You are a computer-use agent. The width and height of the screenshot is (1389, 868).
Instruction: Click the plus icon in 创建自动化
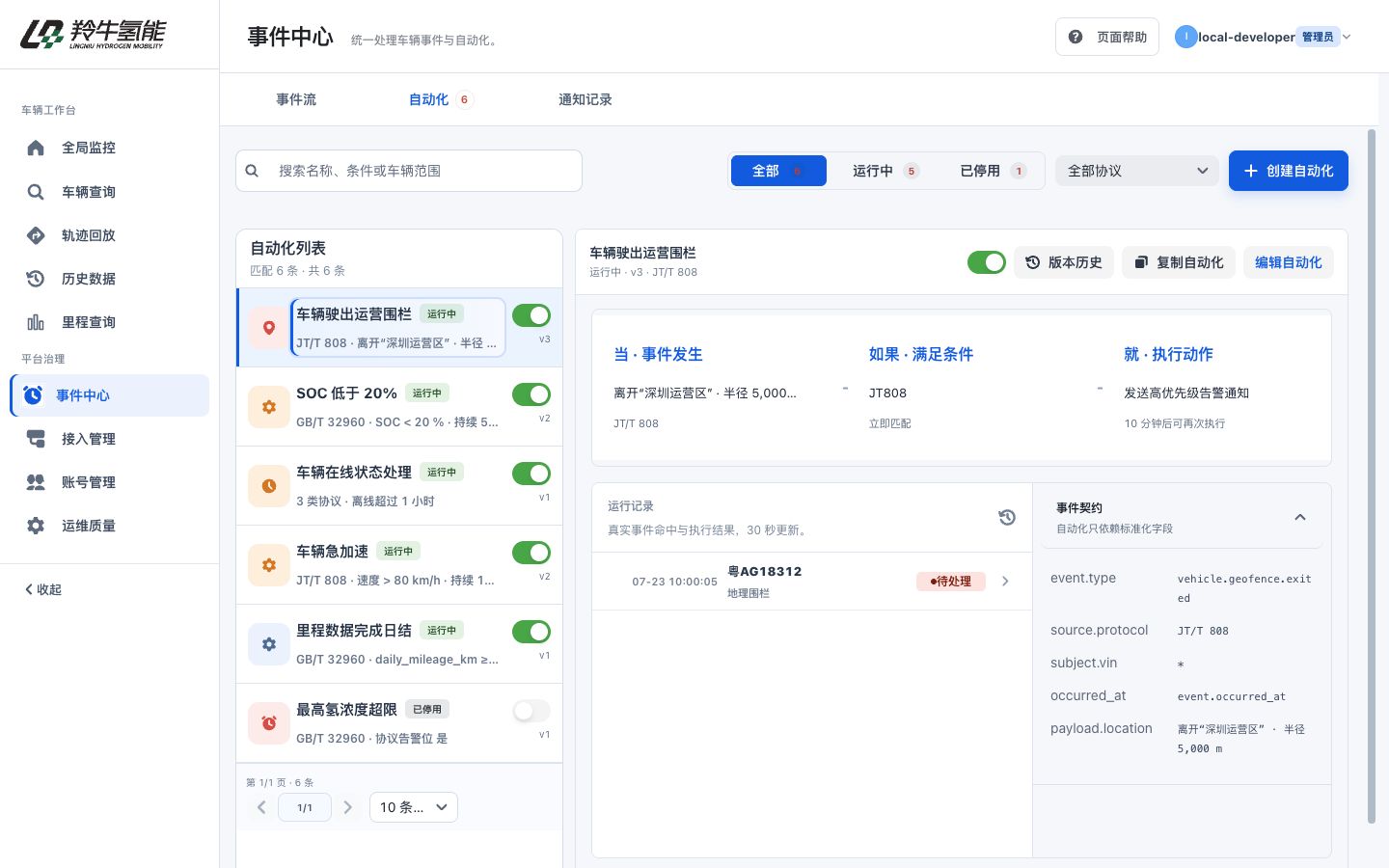[x=1251, y=171]
